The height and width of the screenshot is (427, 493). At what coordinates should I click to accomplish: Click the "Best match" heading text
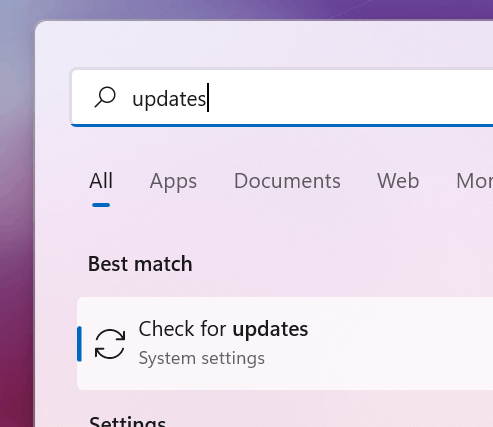coord(140,264)
